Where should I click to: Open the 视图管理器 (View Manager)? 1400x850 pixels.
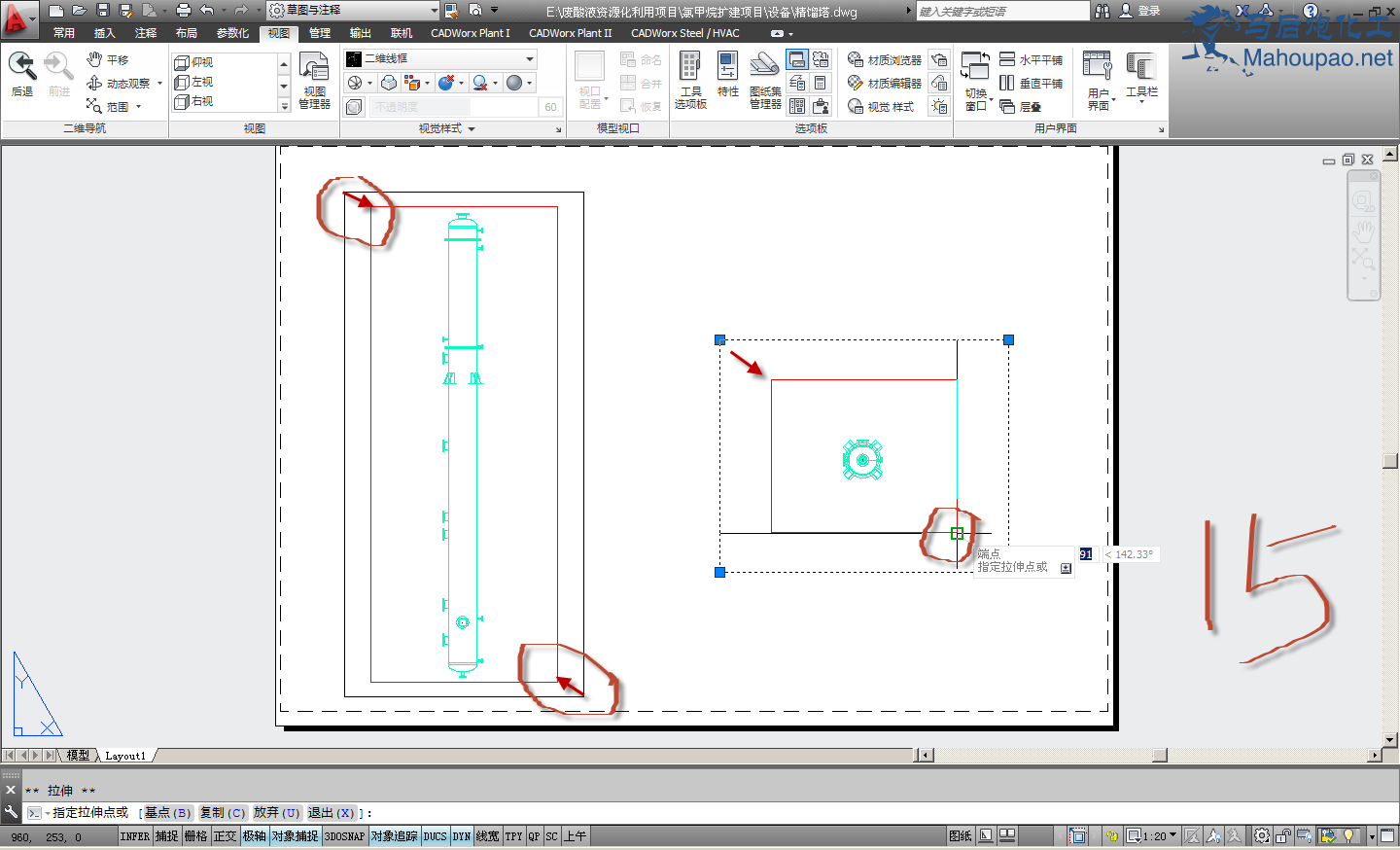tap(314, 81)
